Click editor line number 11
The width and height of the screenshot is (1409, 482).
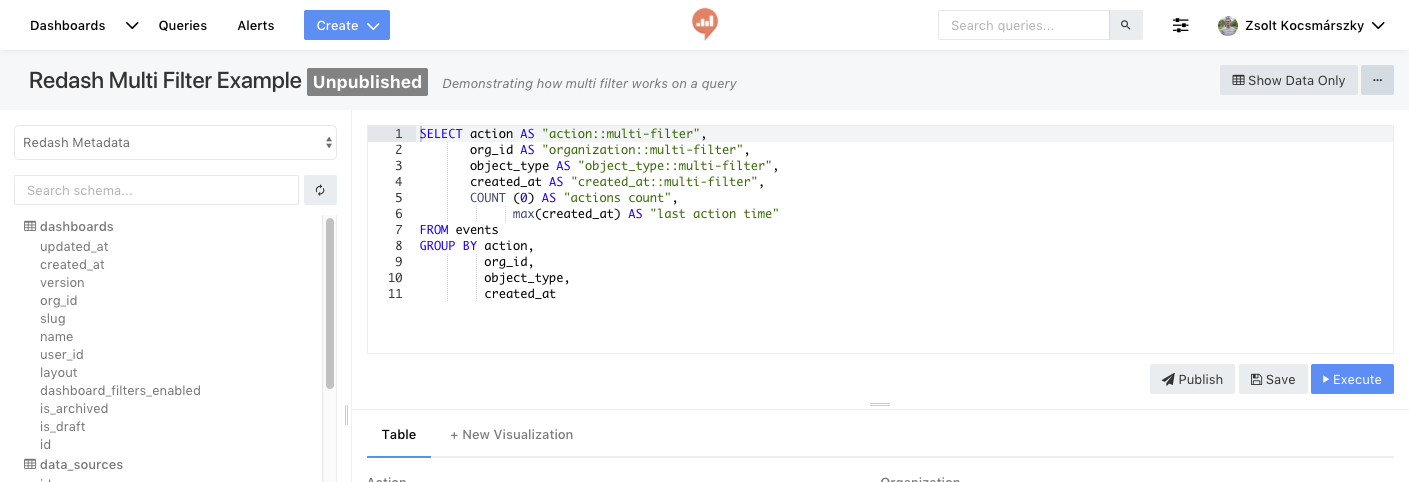396,294
